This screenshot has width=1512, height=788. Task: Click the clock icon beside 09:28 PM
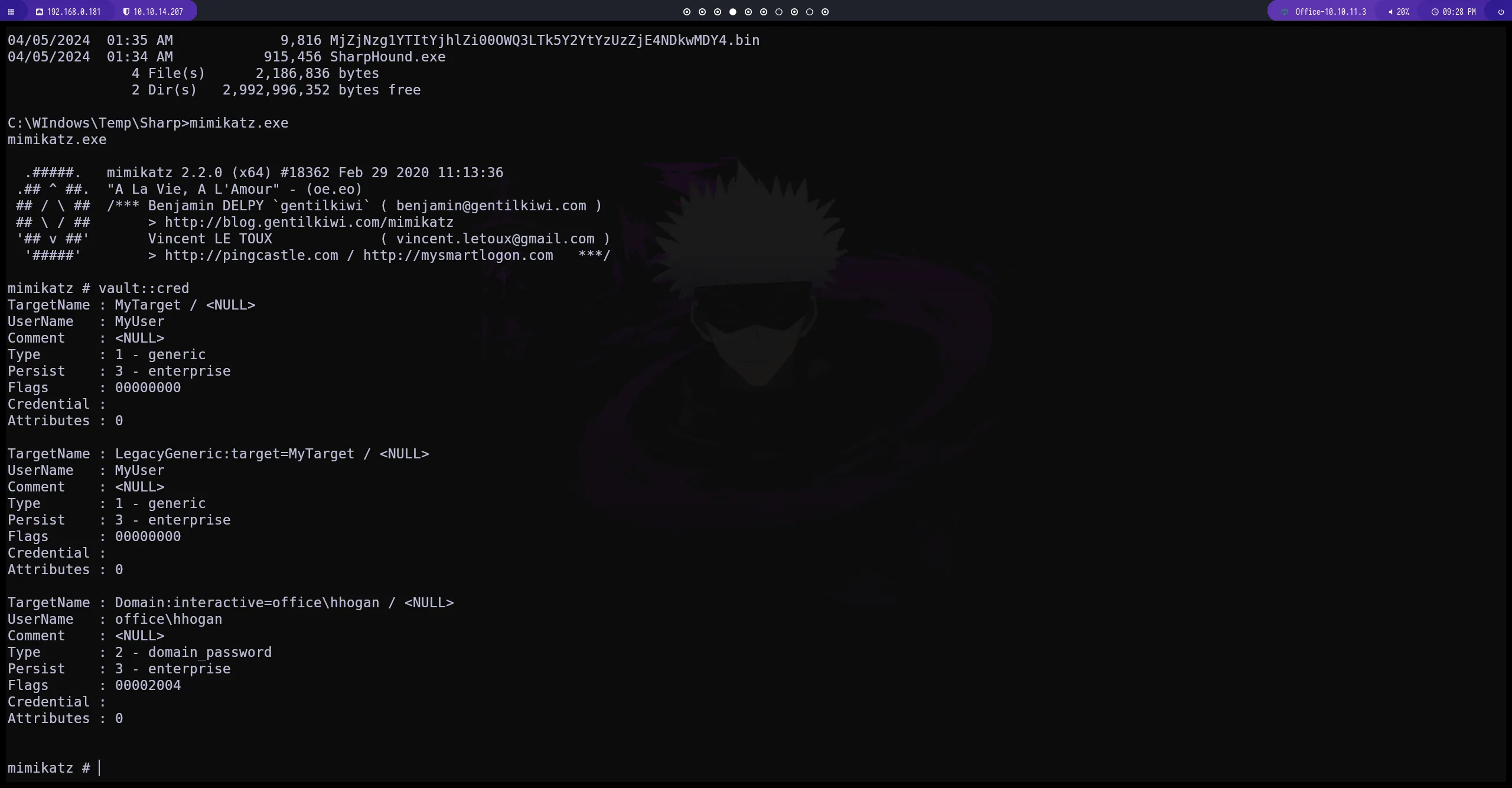tap(1435, 12)
